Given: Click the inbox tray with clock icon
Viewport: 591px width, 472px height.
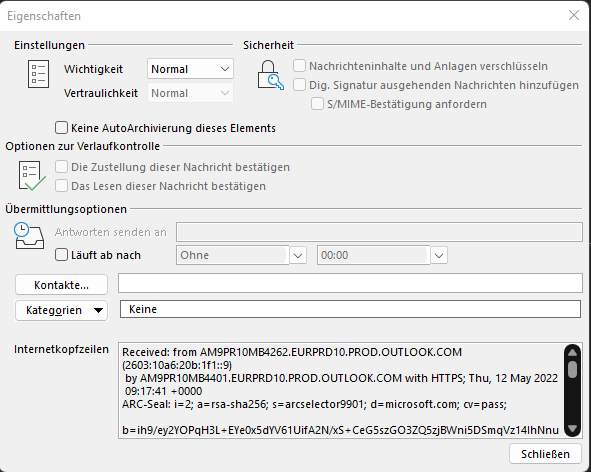Looking at the screenshot, I should click(29, 236).
